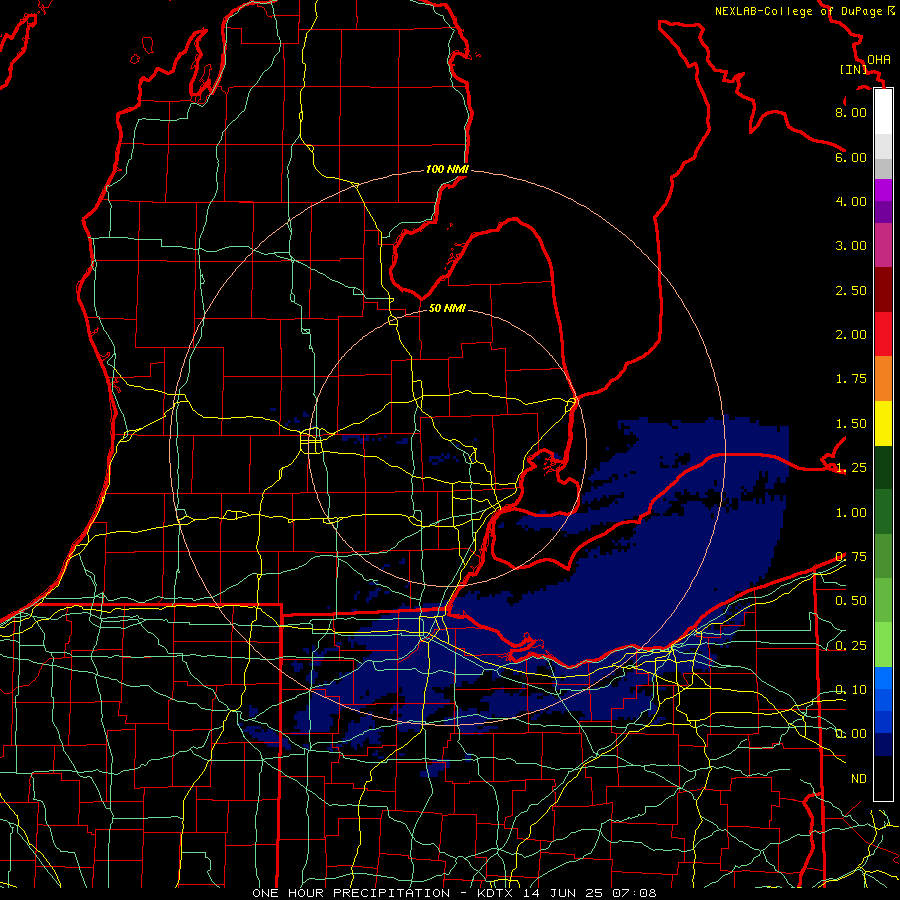Select the black ND swatch in legend
Viewport: 900px width, 900px height.
(883, 778)
